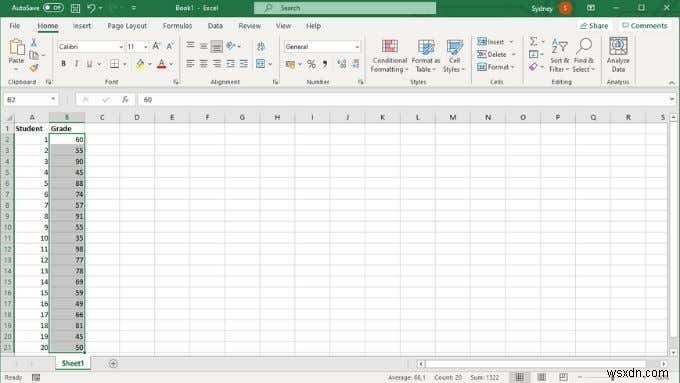The width and height of the screenshot is (680, 383).
Task: Click the Wrap Text icon
Action: click(261, 46)
